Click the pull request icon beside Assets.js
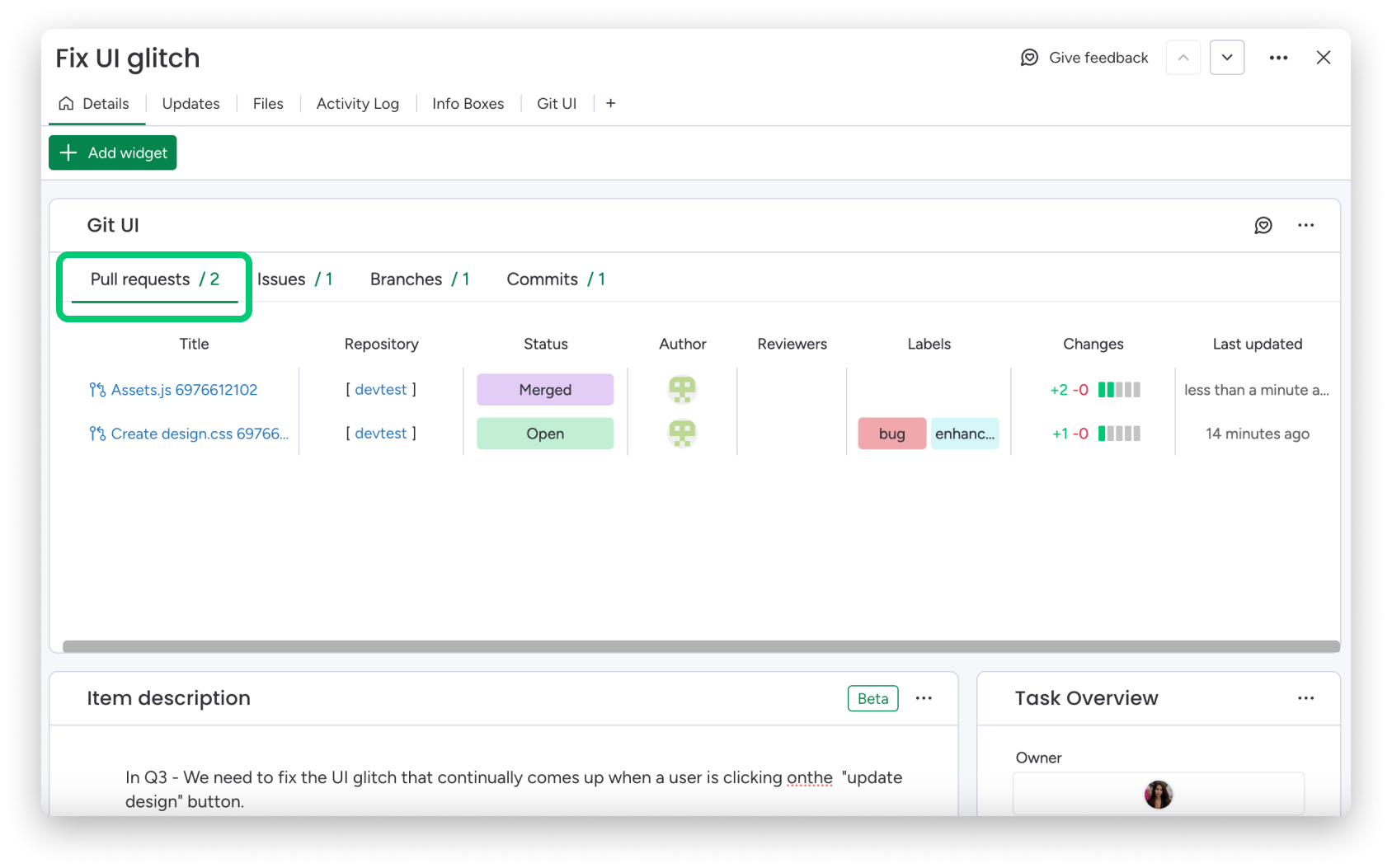 (96, 389)
